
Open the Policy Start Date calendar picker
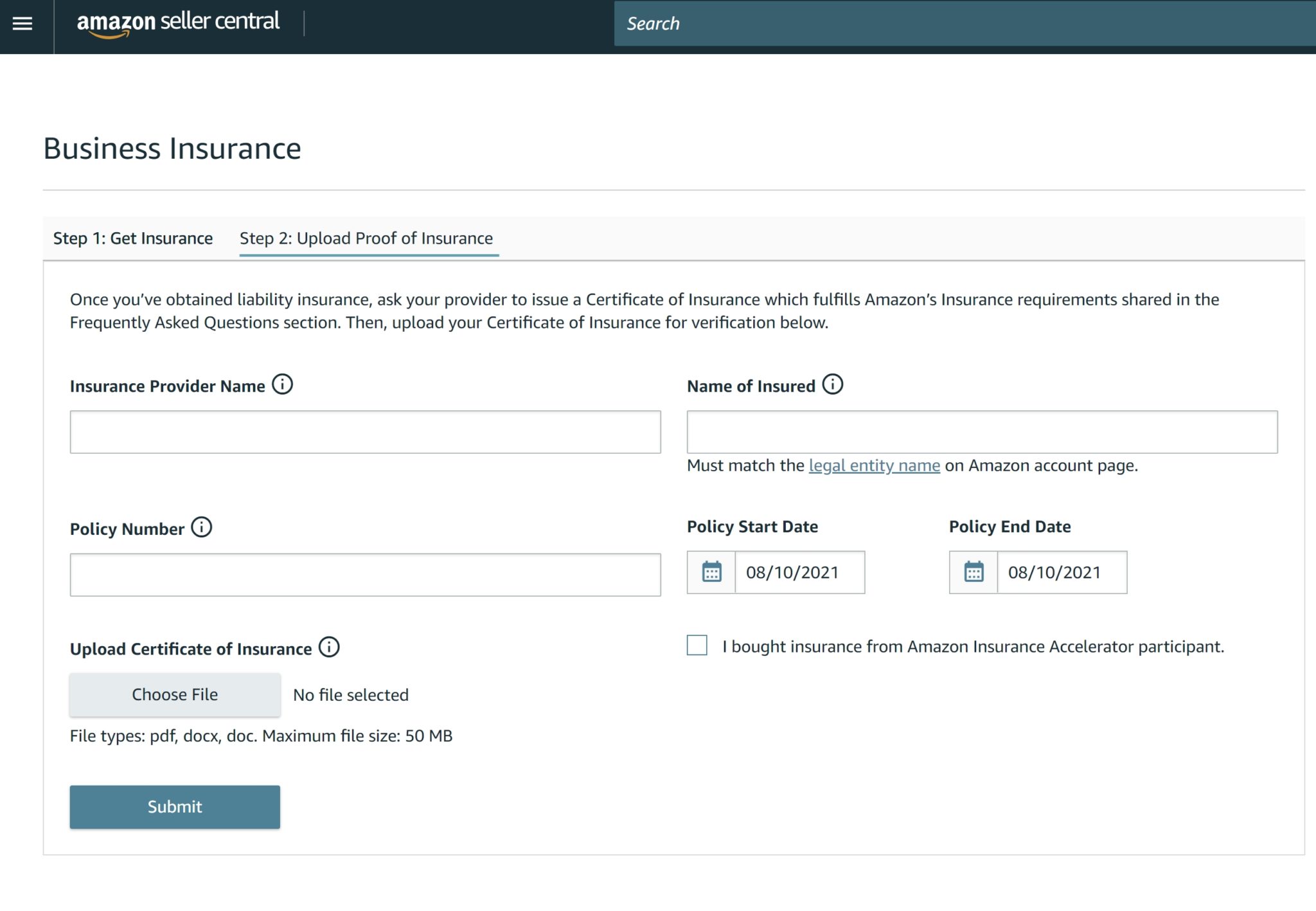[x=711, y=572]
